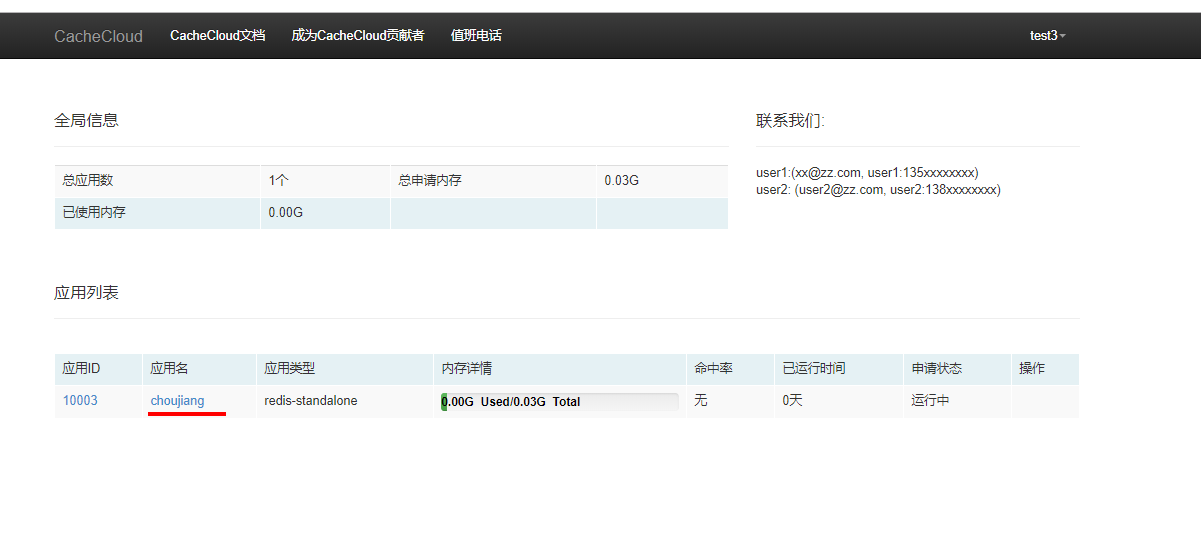Open application ID 10003 link

click(x=80, y=401)
